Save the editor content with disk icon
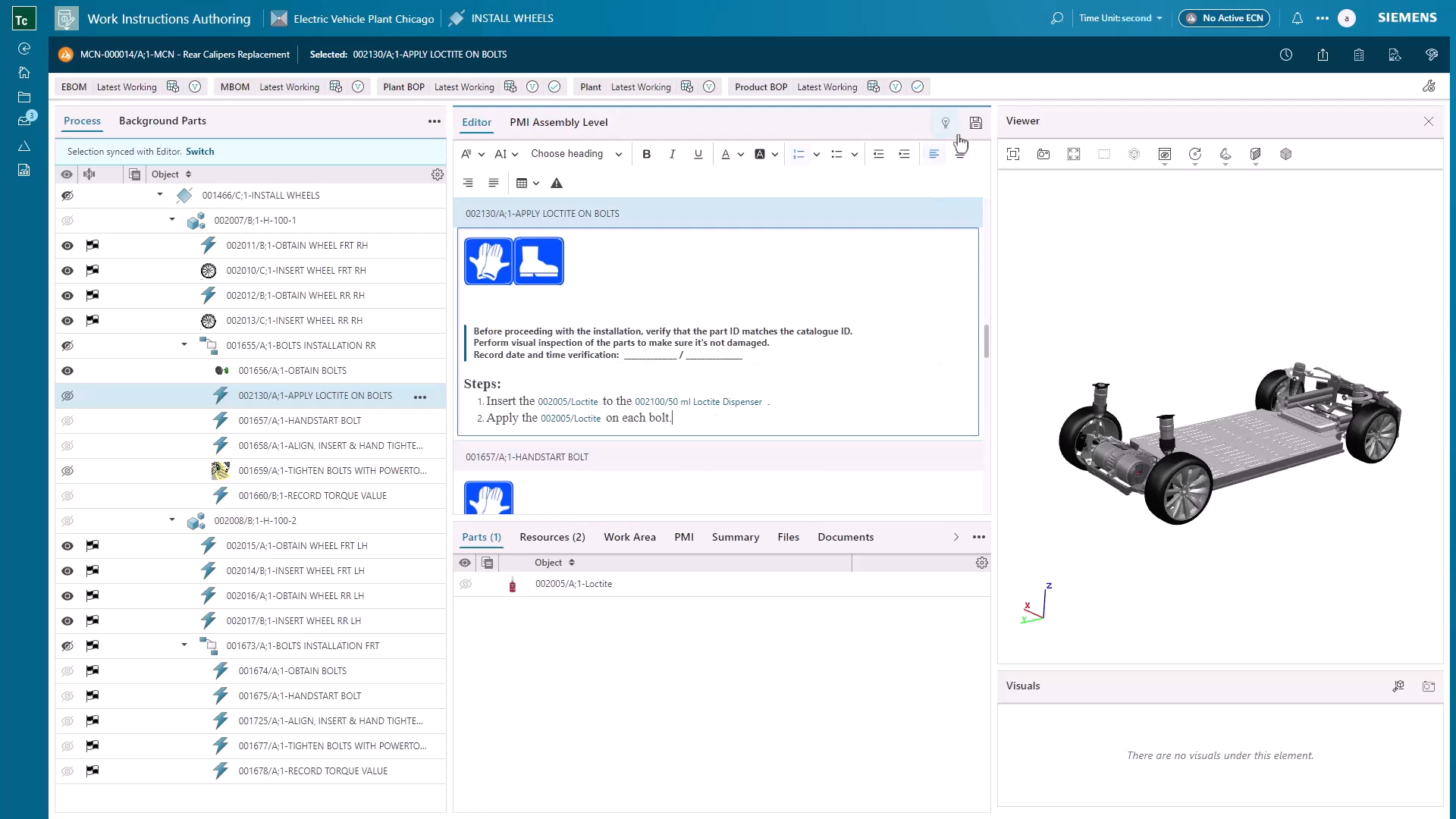This screenshot has width=1456, height=819. [976, 123]
